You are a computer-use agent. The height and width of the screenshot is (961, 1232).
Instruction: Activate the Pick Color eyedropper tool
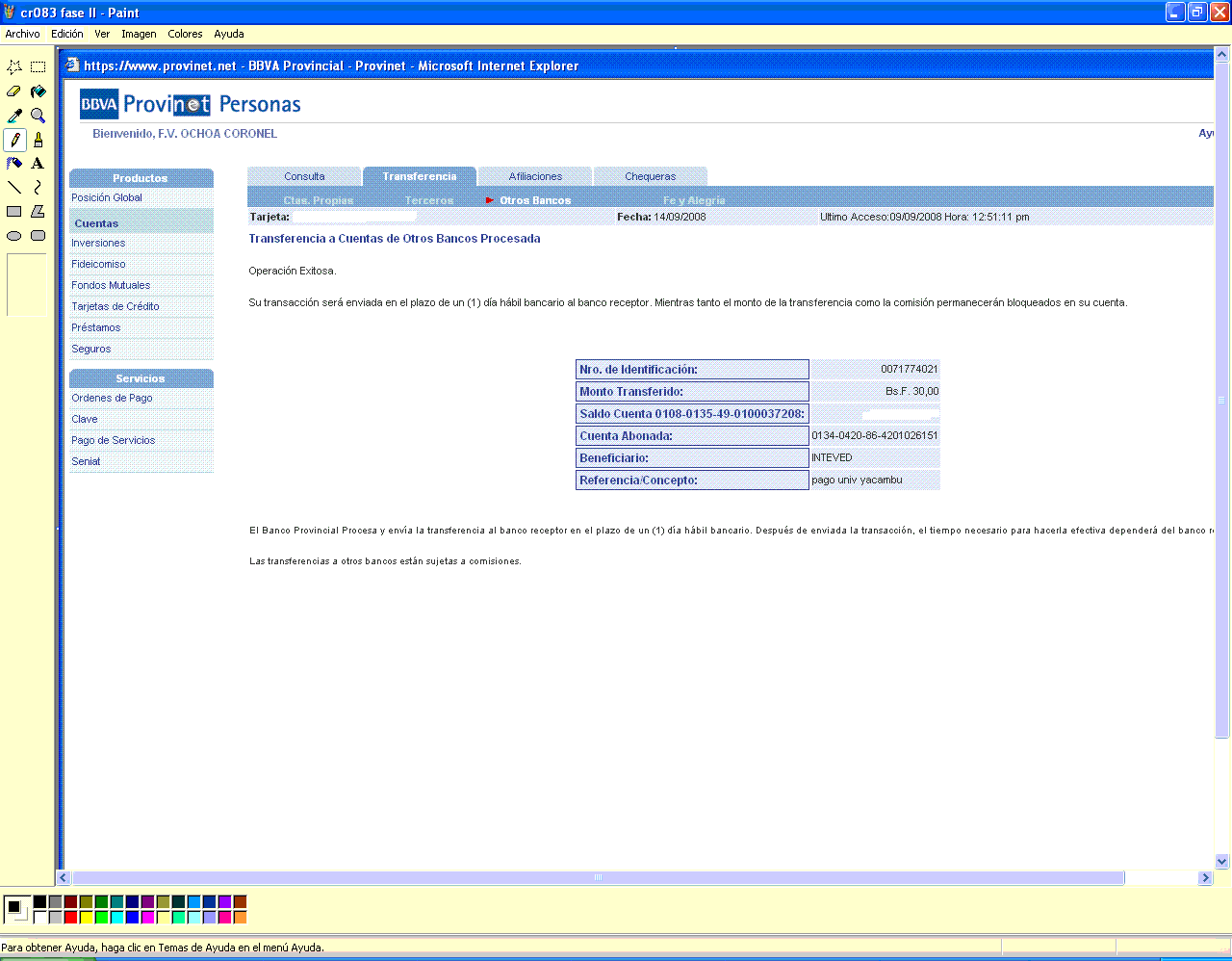(x=14, y=116)
